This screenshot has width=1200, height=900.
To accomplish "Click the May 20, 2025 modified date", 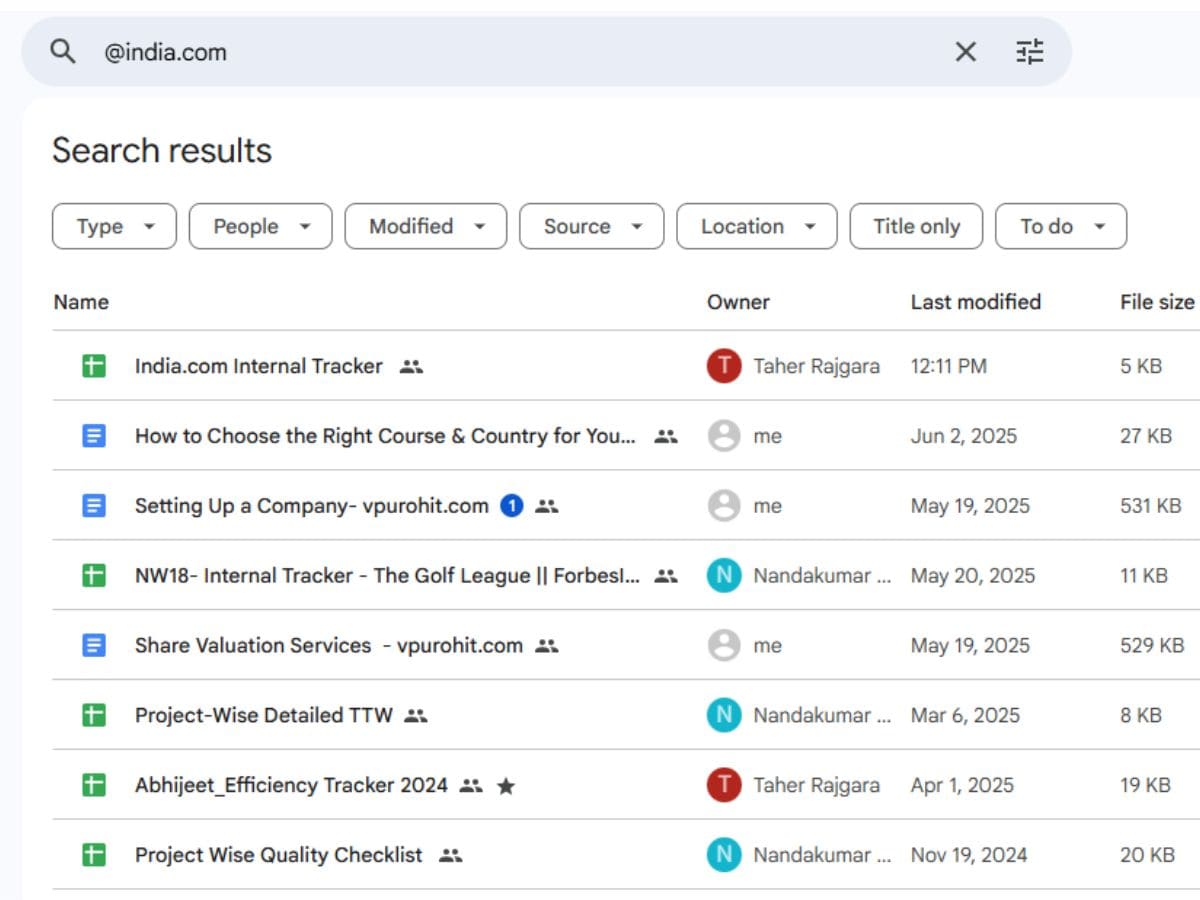I will coord(972,576).
